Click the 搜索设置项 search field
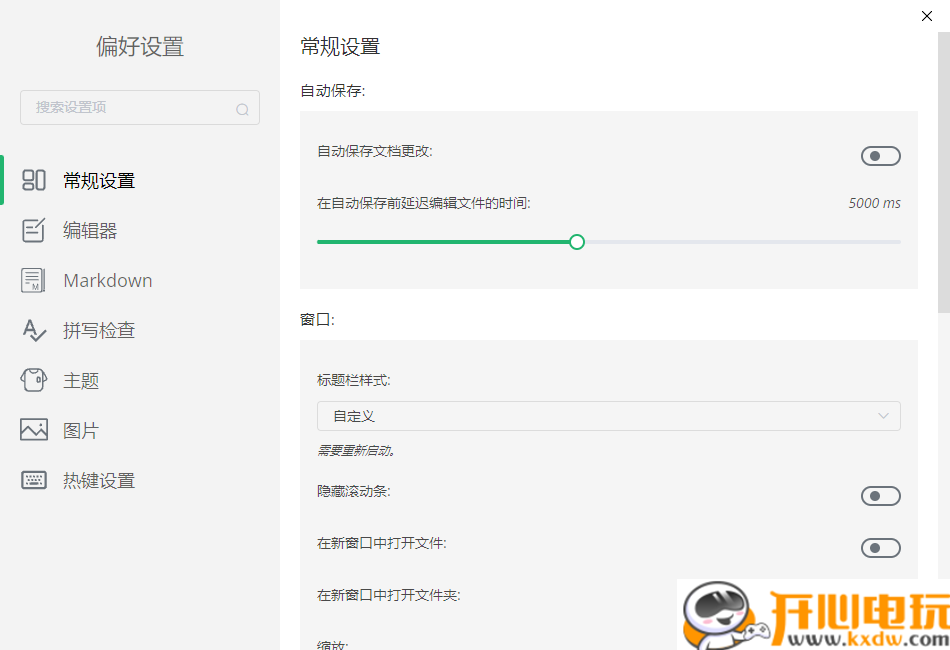 120,108
